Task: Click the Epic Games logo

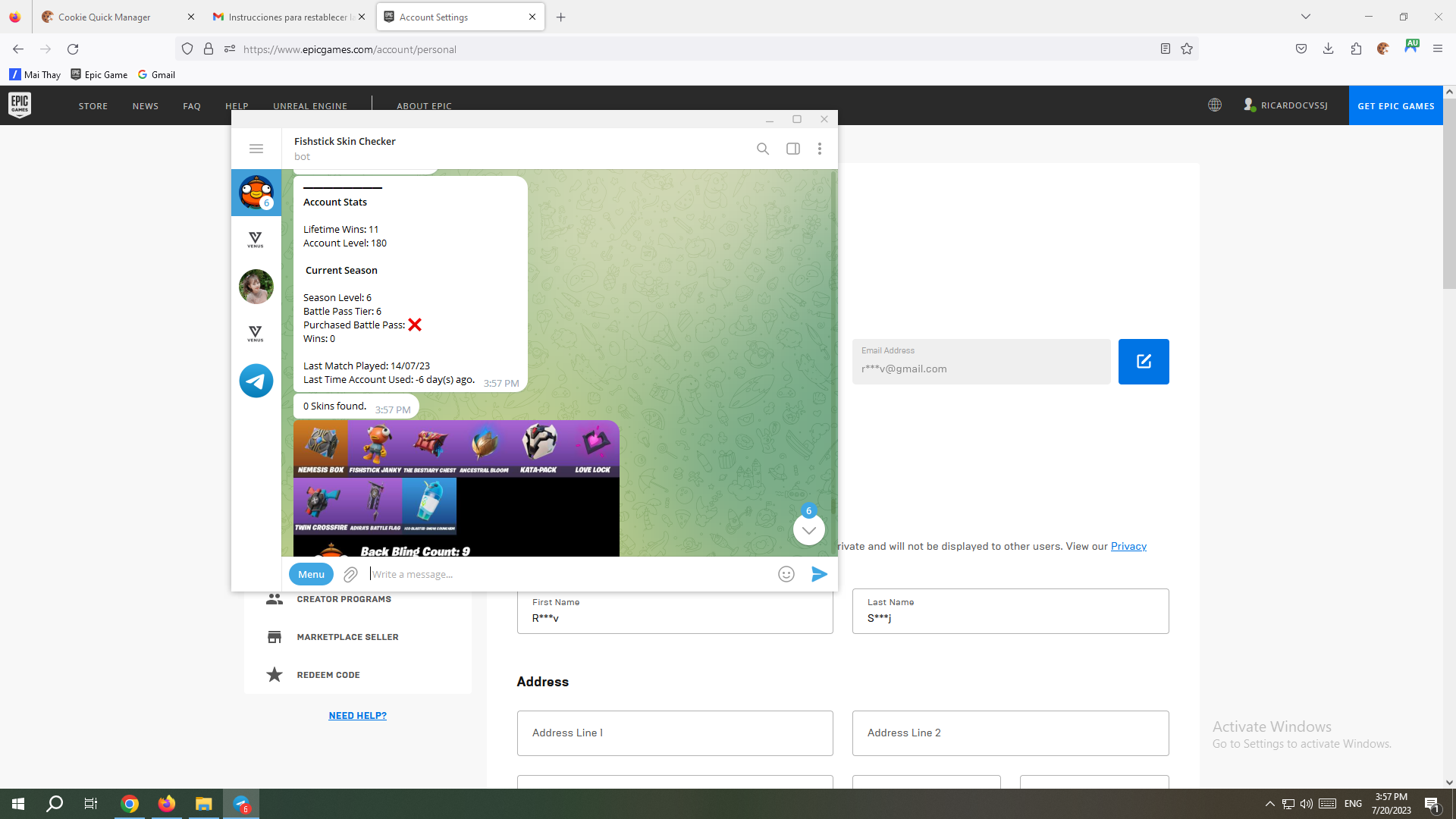Action: [20, 105]
